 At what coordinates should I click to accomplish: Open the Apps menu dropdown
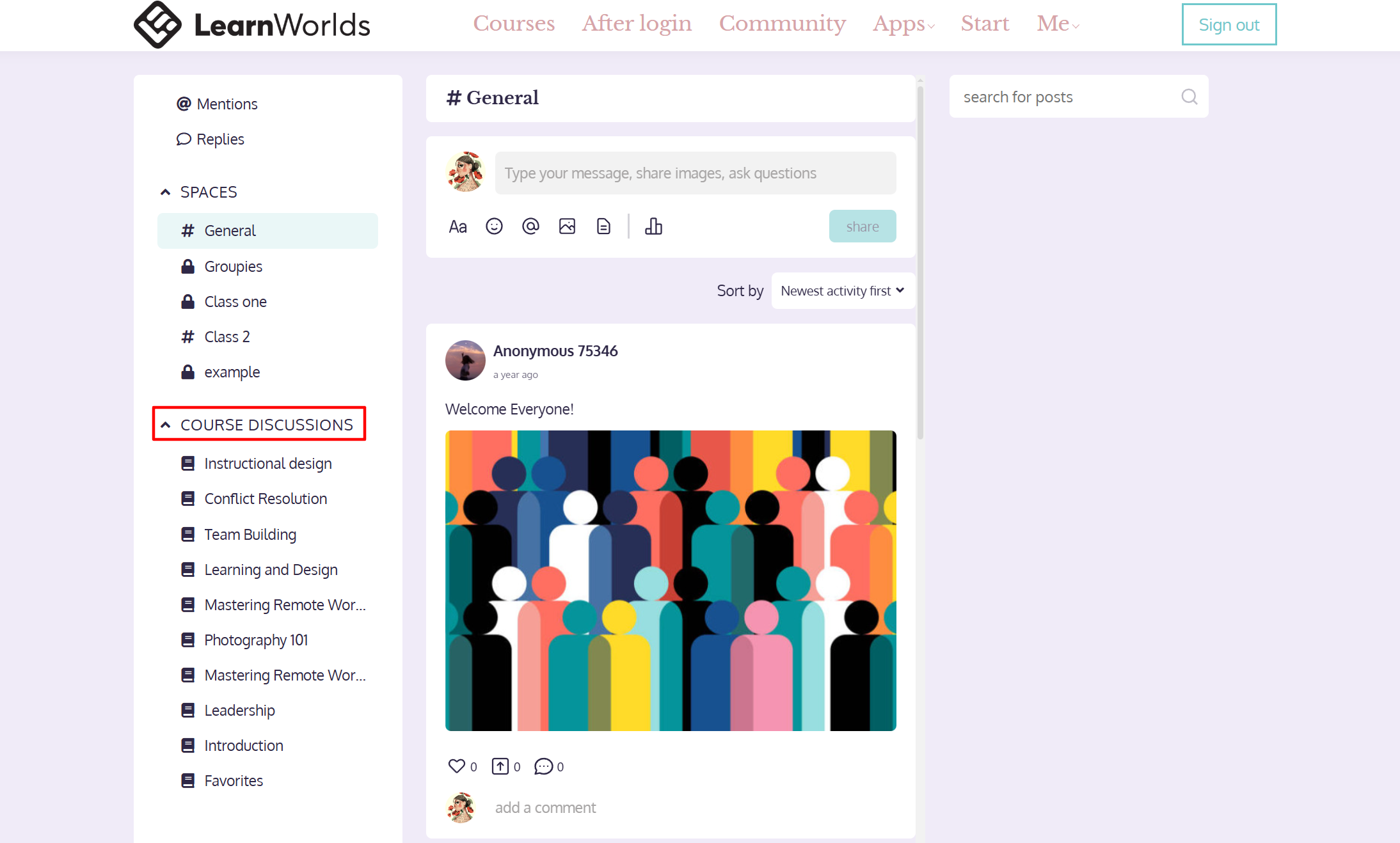coord(903,24)
